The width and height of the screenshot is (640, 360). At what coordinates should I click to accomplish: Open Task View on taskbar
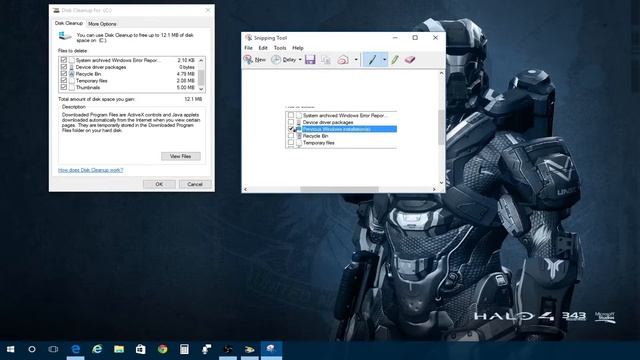coord(53,349)
